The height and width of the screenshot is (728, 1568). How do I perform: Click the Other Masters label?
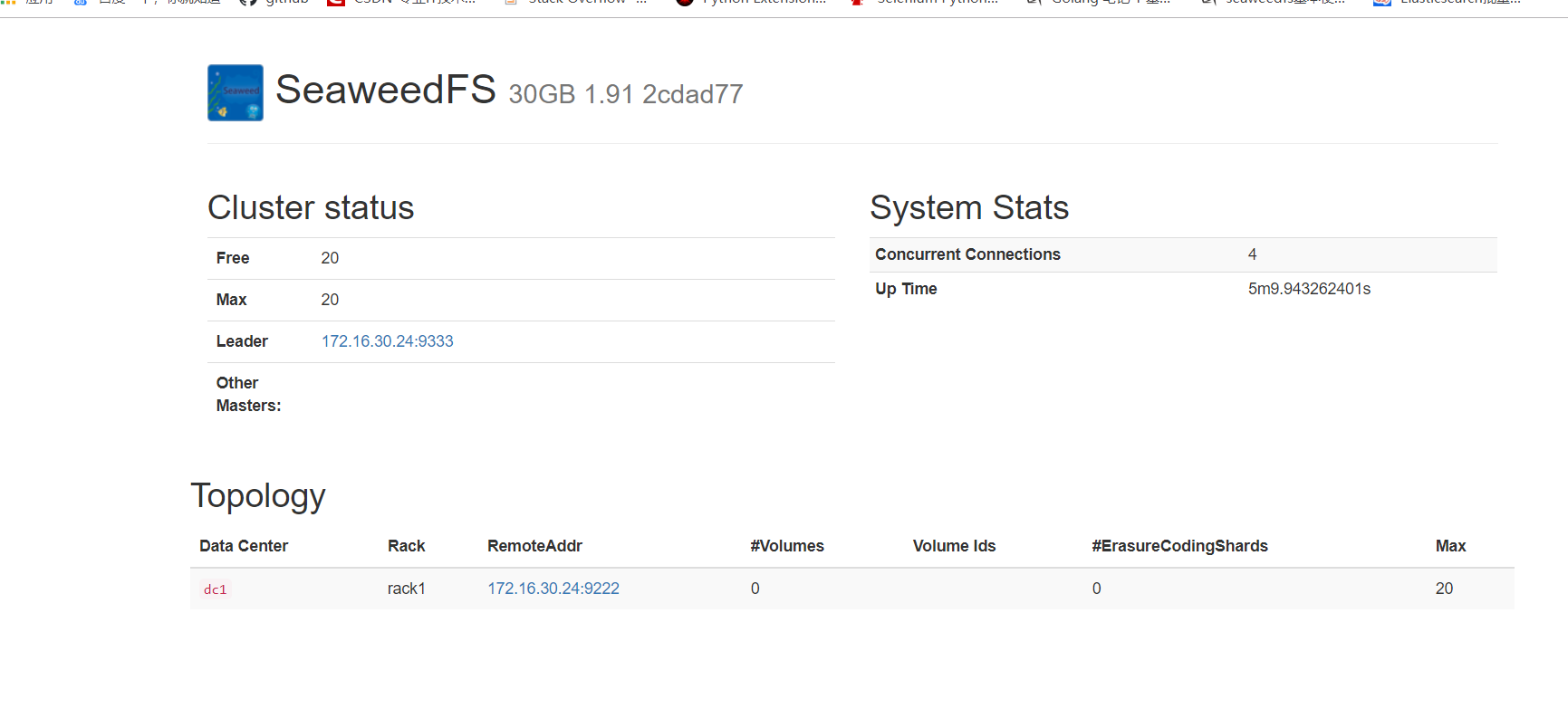[x=249, y=394]
